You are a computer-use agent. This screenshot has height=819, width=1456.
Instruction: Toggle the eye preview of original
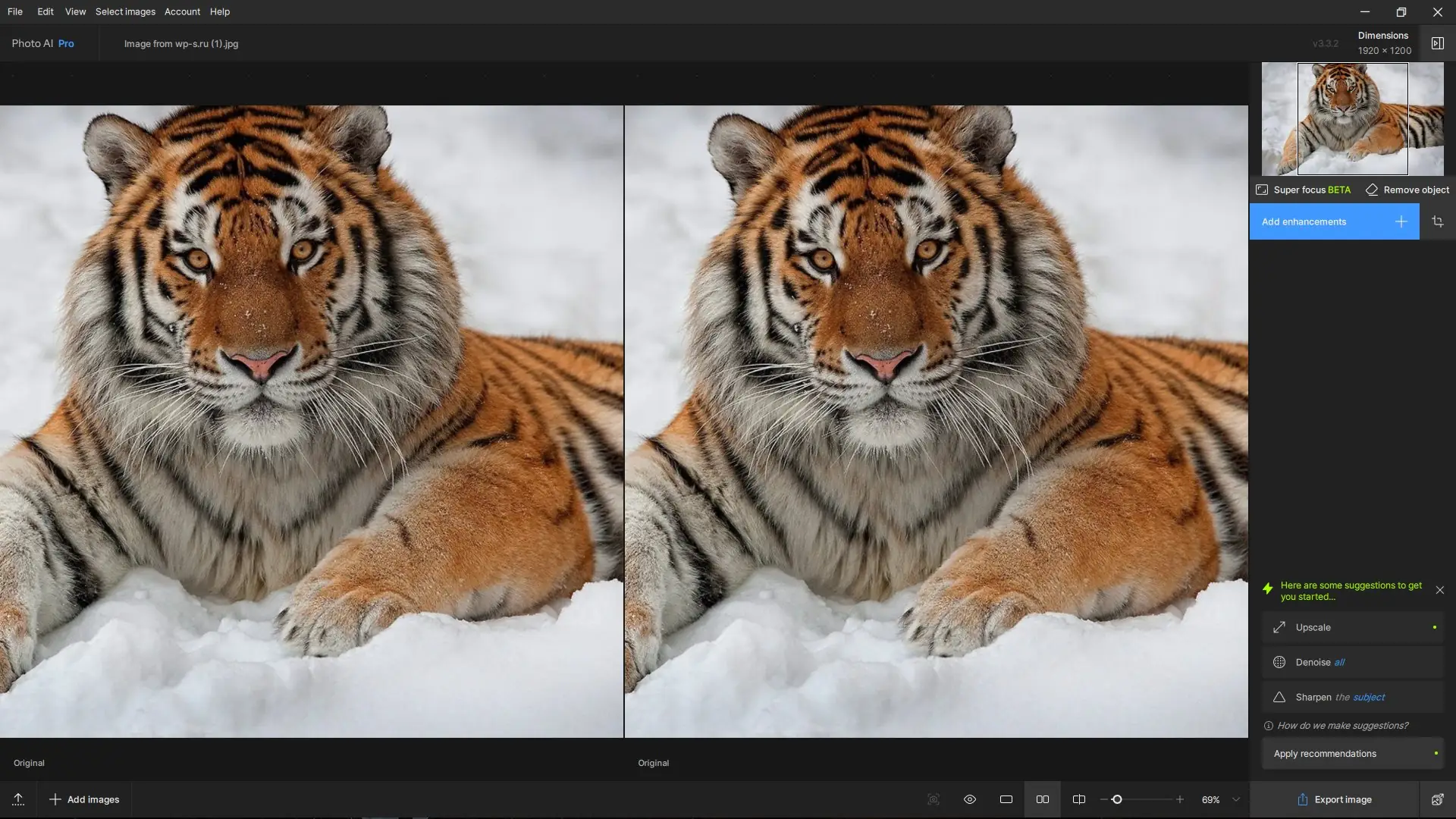point(969,799)
